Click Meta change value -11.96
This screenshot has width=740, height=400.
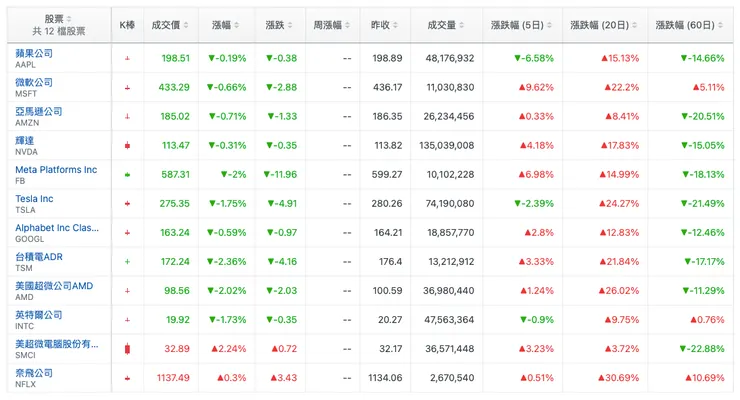point(280,175)
